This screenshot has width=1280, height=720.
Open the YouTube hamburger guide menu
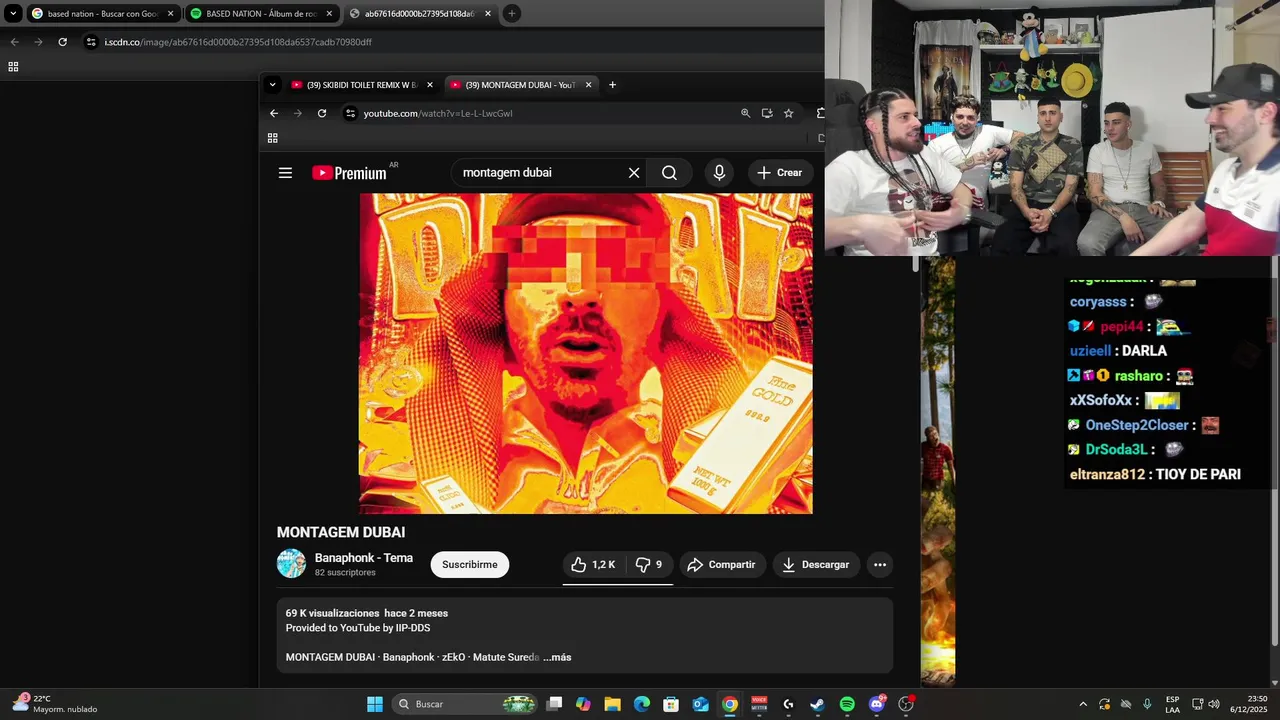285,173
